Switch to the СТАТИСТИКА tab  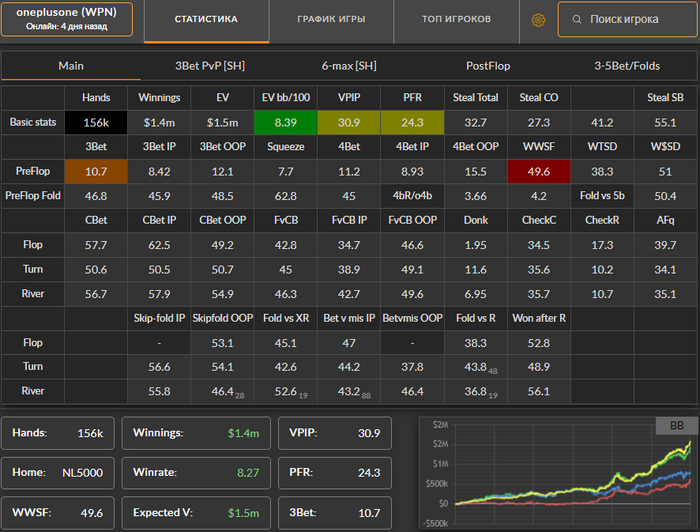click(x=206, y=20)
